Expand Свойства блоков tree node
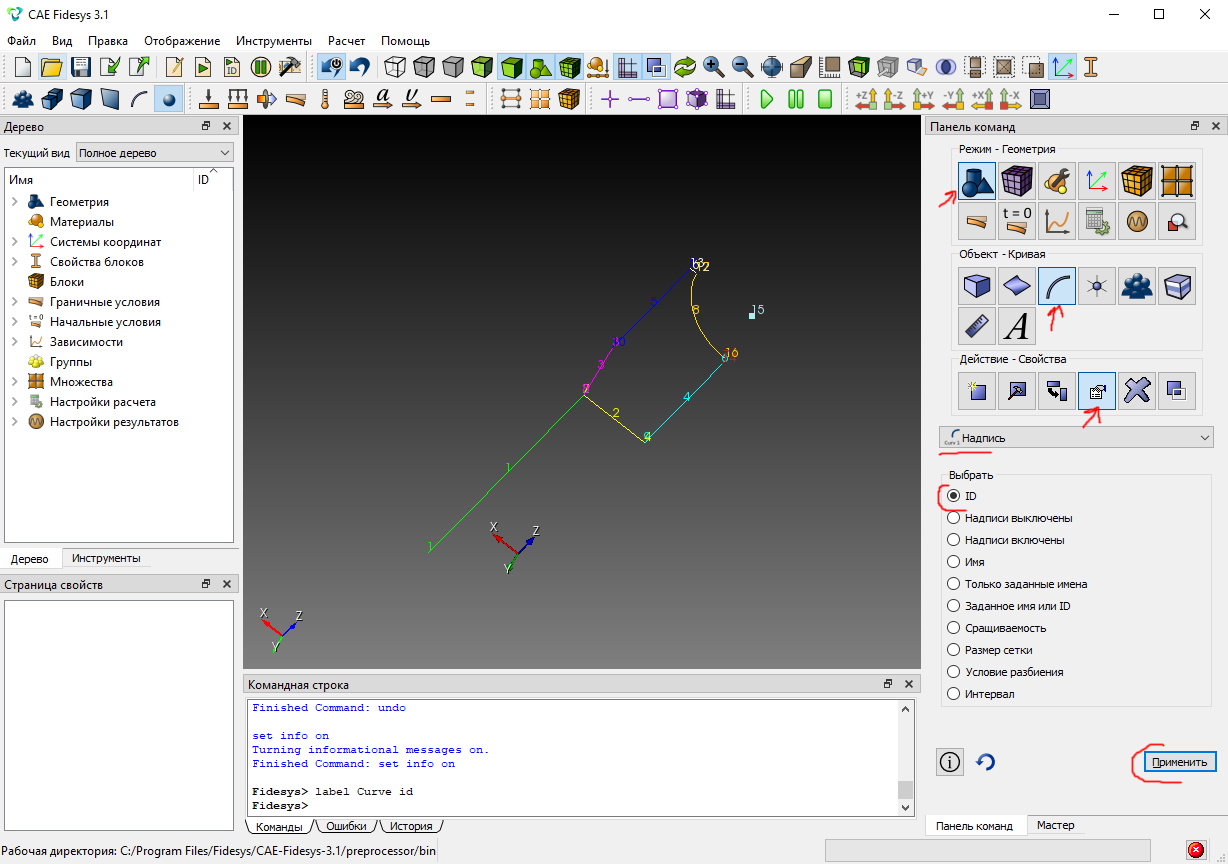 (15, 262)
